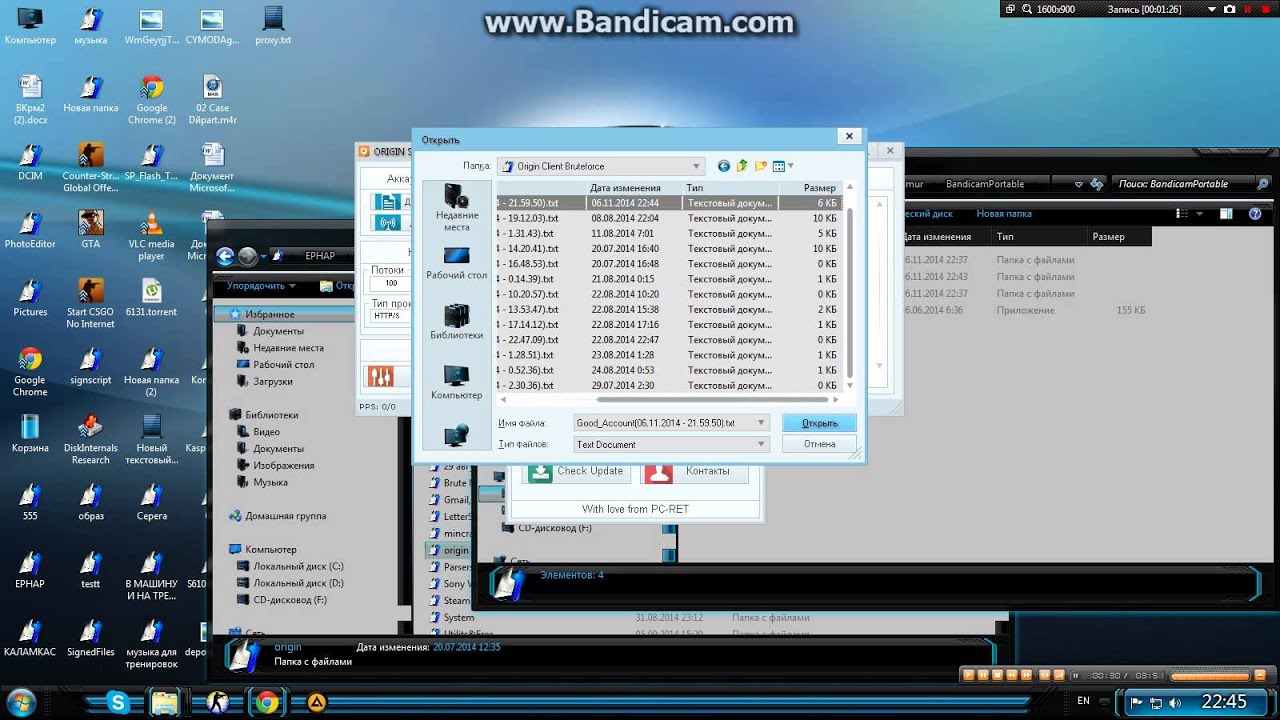
Task: Open the taskbar Counter-Strike icon
Action: 216,702
